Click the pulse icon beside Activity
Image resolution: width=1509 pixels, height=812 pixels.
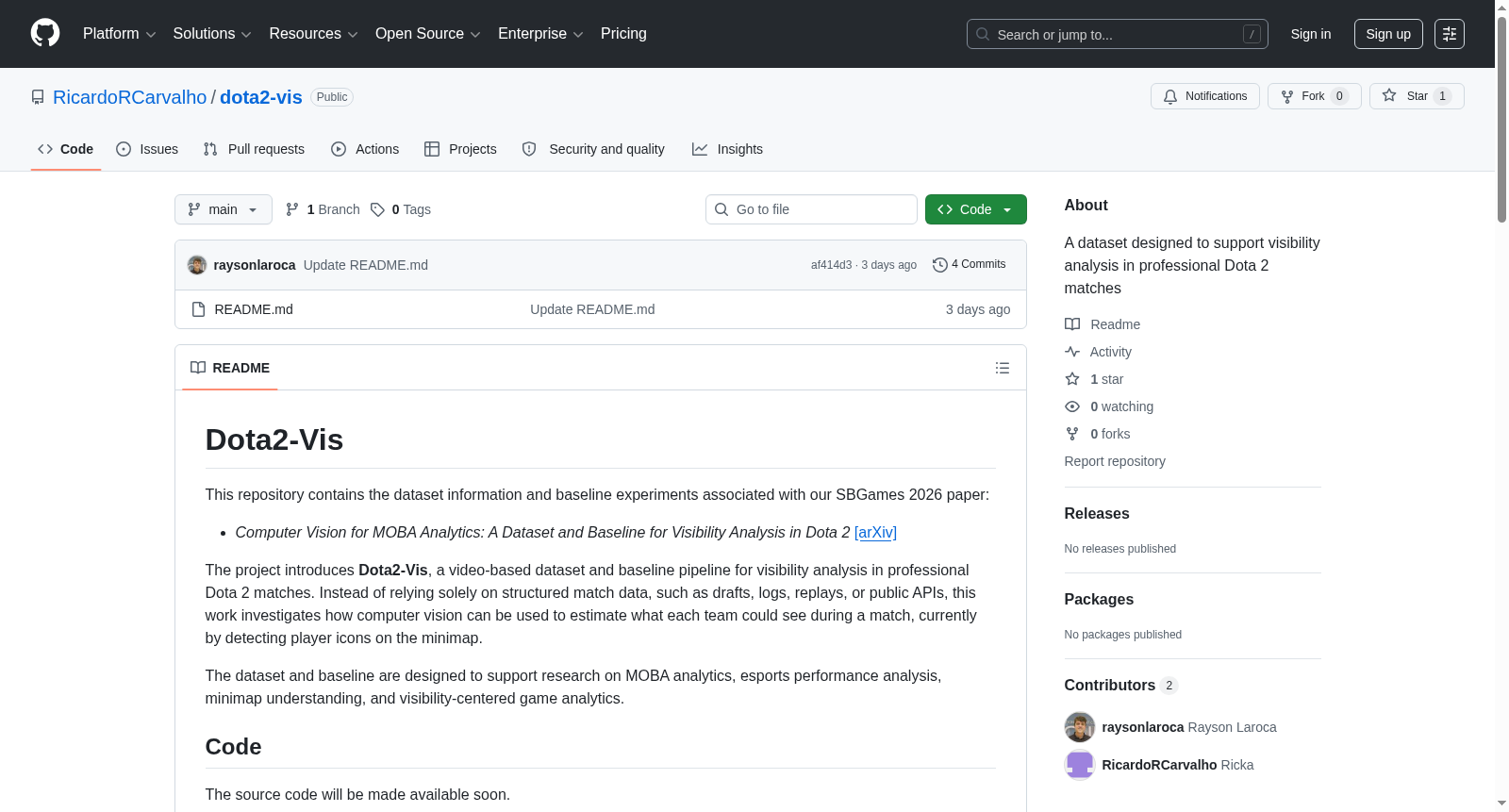(1072, 352)
